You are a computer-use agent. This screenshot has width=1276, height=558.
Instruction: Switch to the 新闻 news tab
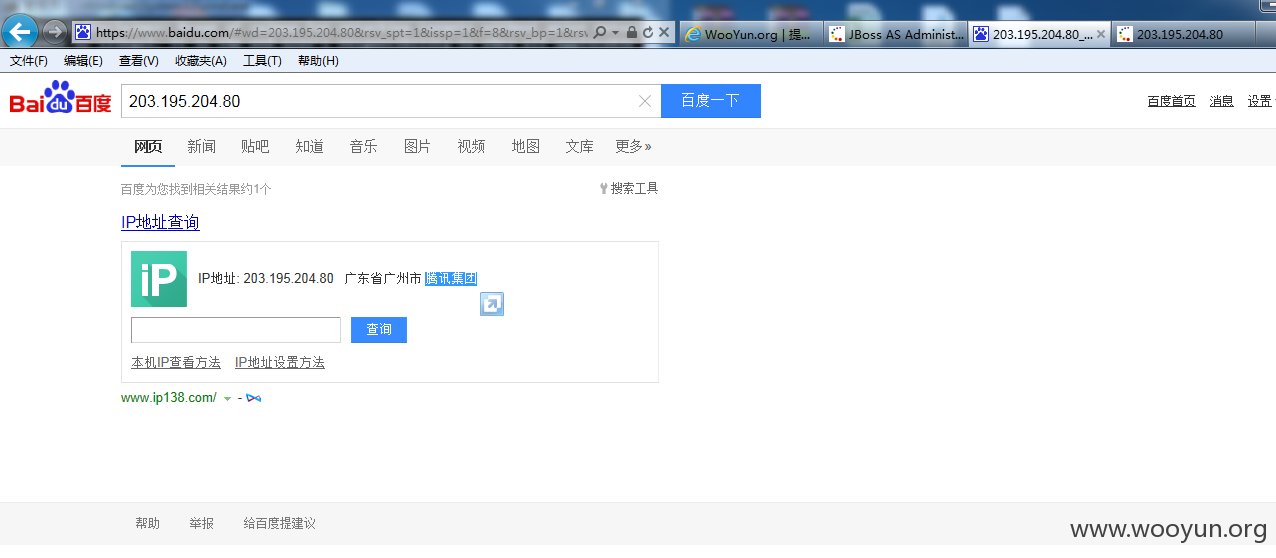(201, 146)
